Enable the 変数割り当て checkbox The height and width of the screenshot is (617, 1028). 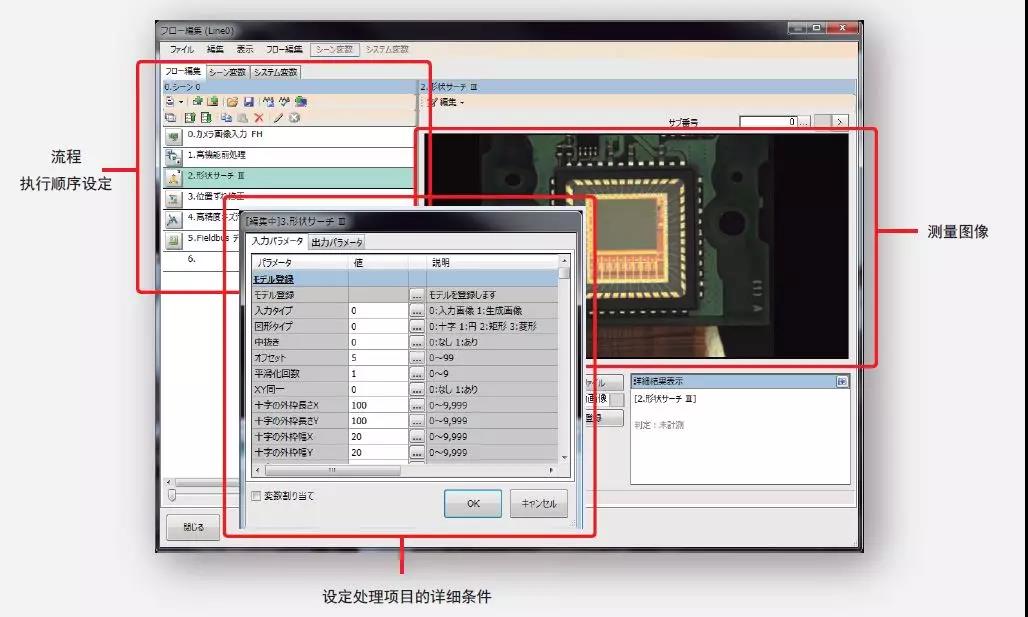(x=256, y=496)
